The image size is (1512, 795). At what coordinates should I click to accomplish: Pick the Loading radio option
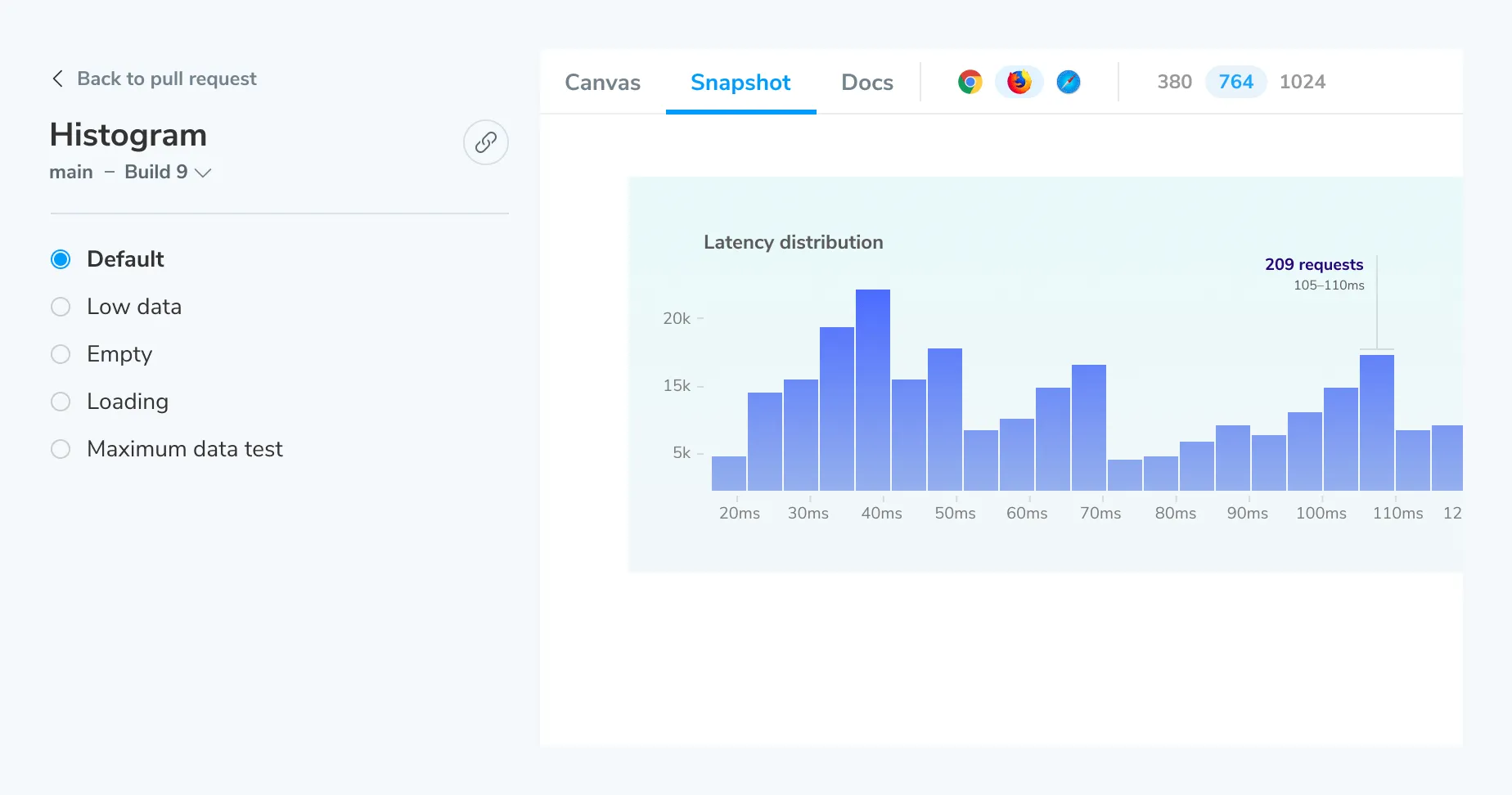point(61,402)
